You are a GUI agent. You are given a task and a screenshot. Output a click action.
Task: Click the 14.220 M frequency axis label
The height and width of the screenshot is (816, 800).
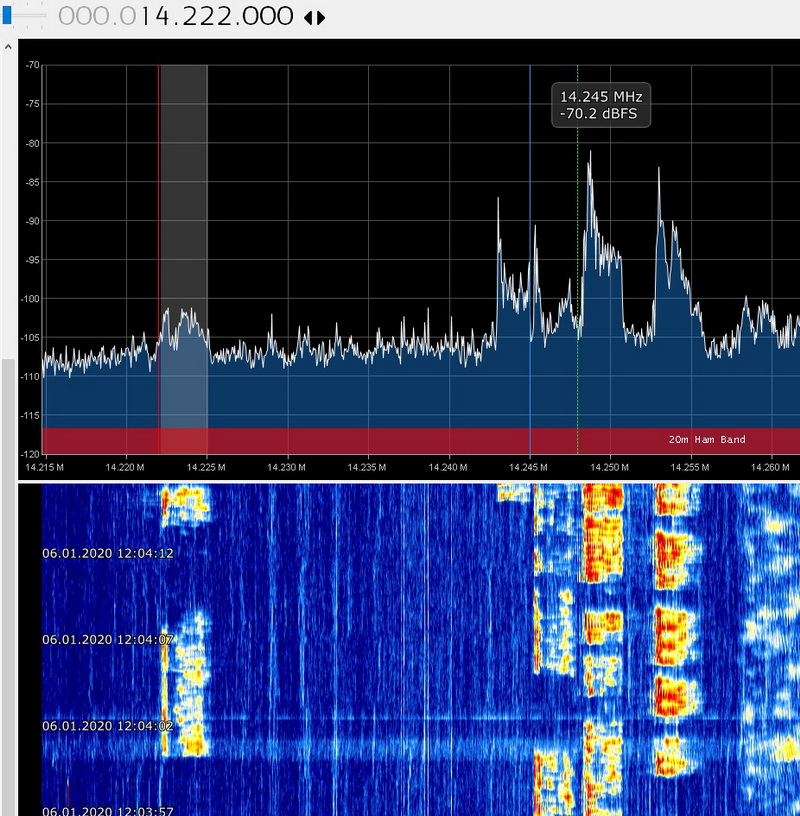point(125,467)
